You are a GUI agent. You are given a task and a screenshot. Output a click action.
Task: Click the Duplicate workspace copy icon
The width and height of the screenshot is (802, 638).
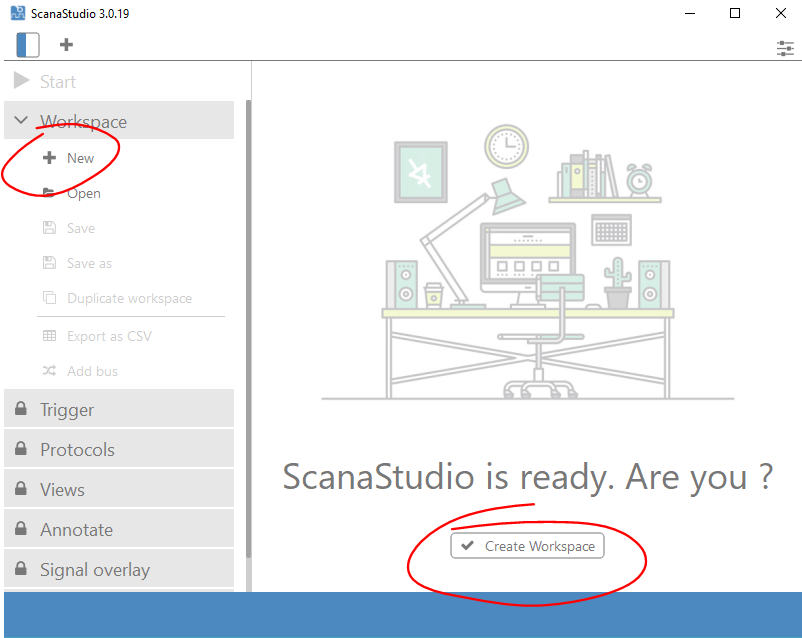coord(48,298)
